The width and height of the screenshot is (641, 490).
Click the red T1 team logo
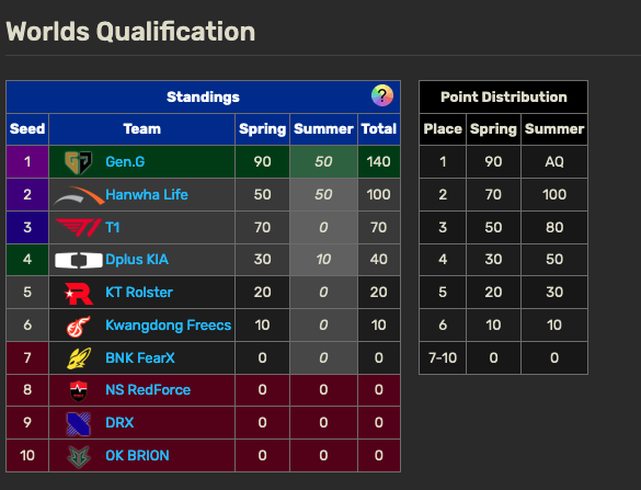pyautogui.click(x=77, y=228)
